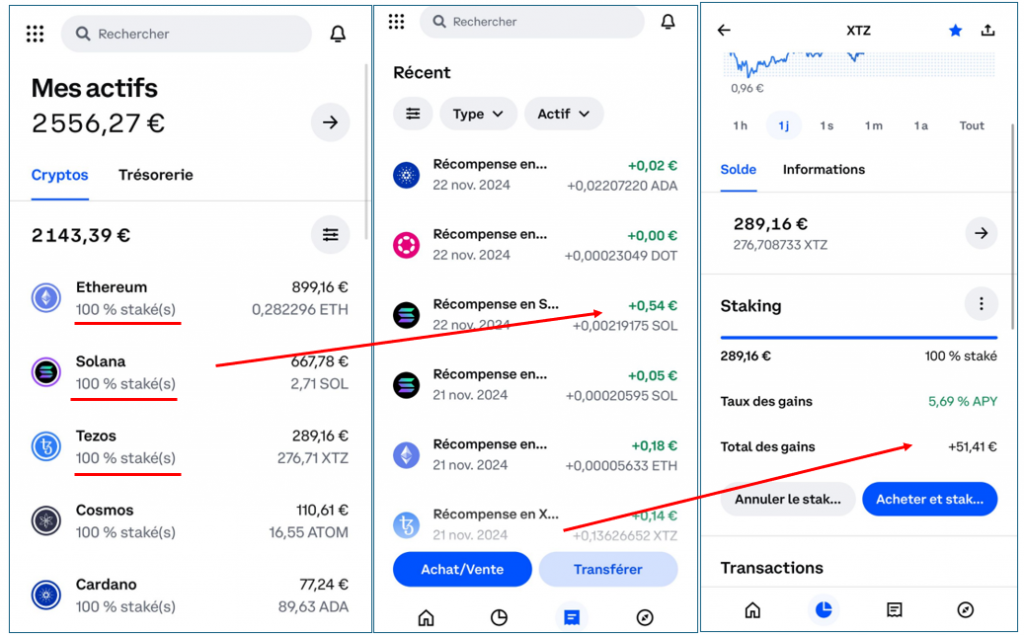This screenshot has width=1024, height=635.
Task: Select the 1j chart range
Action: tap(784, 125)
